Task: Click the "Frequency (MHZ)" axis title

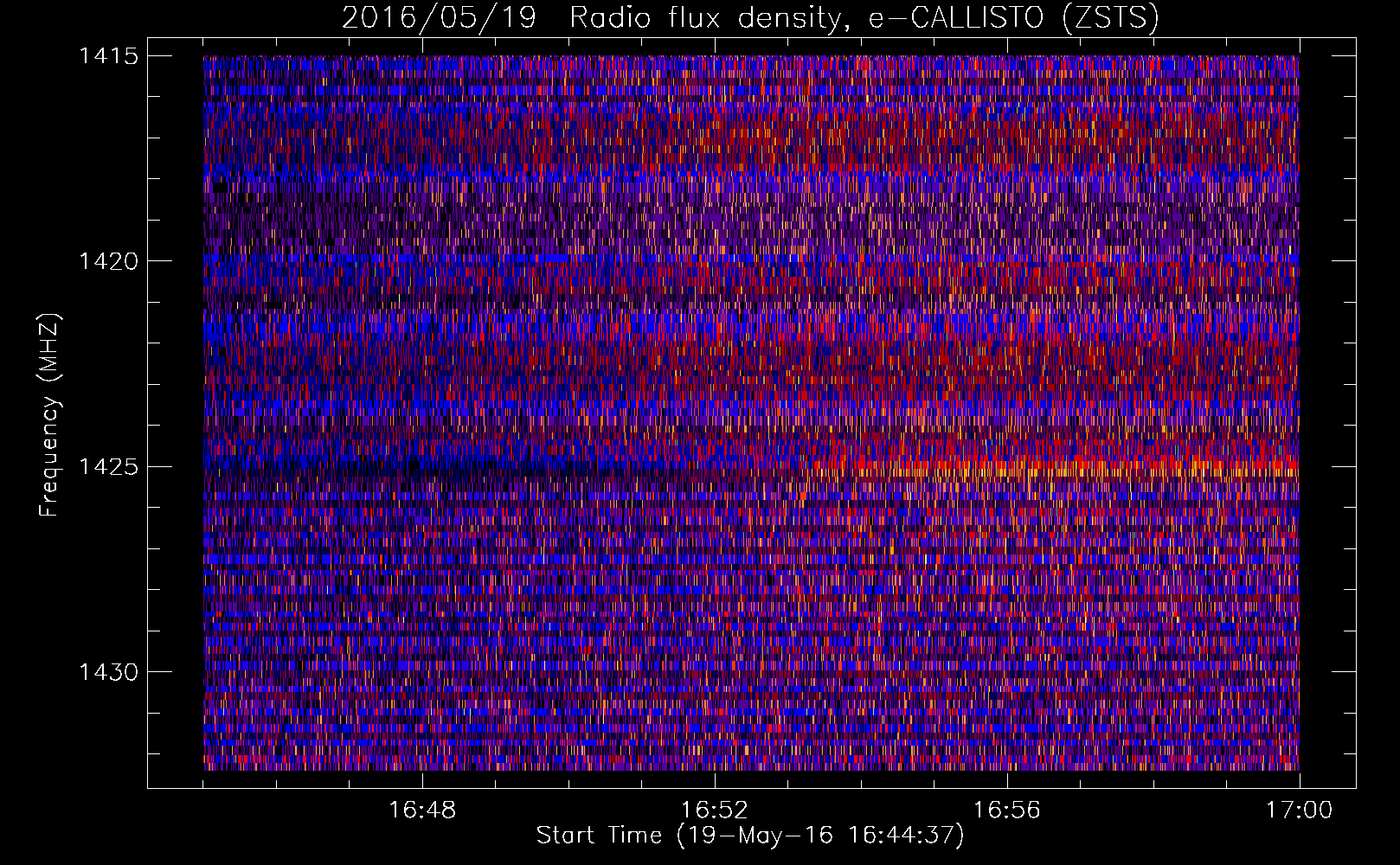Action: tap(50, 415)
